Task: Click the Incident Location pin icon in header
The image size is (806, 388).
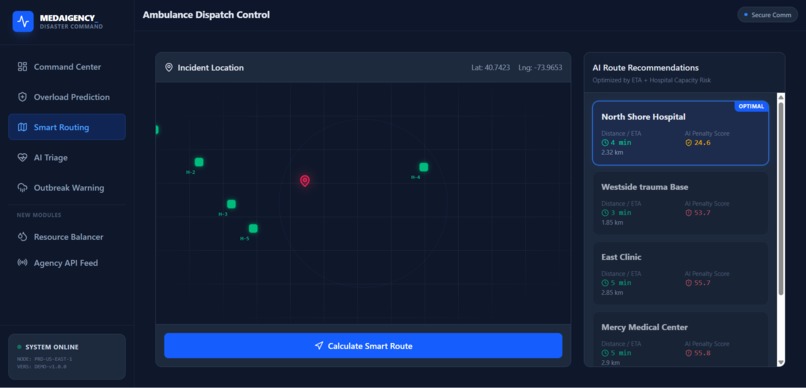Action: coord(169,67)
